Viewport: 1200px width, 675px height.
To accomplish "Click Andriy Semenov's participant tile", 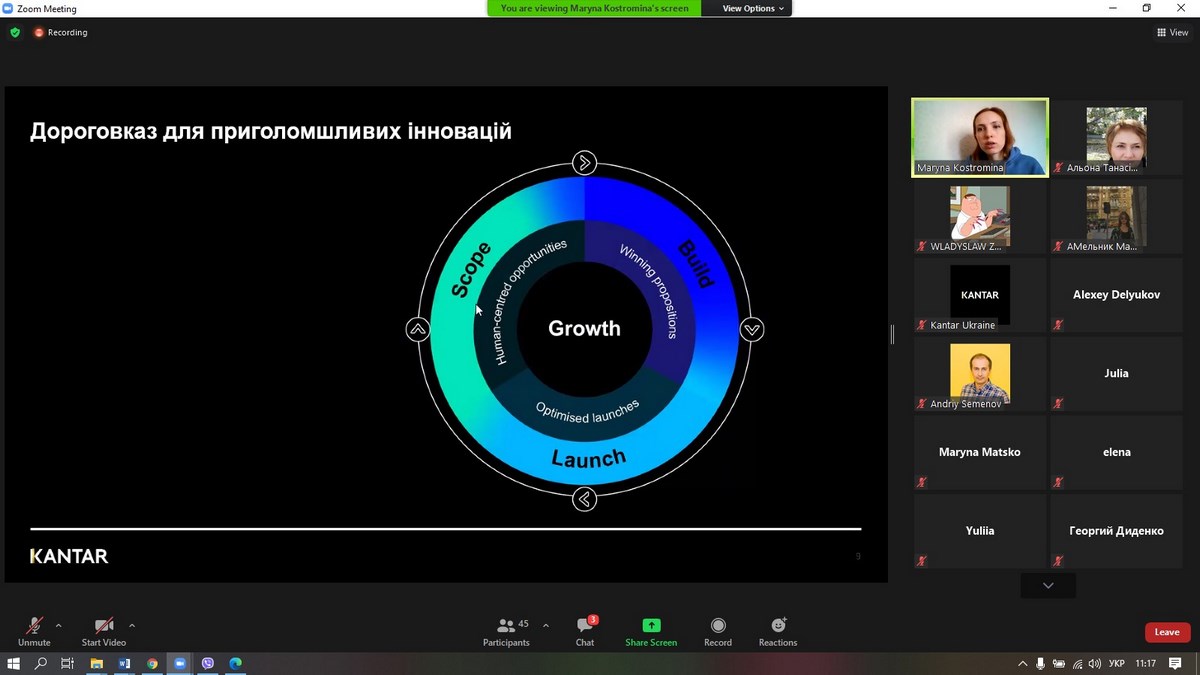I will 980,374.
